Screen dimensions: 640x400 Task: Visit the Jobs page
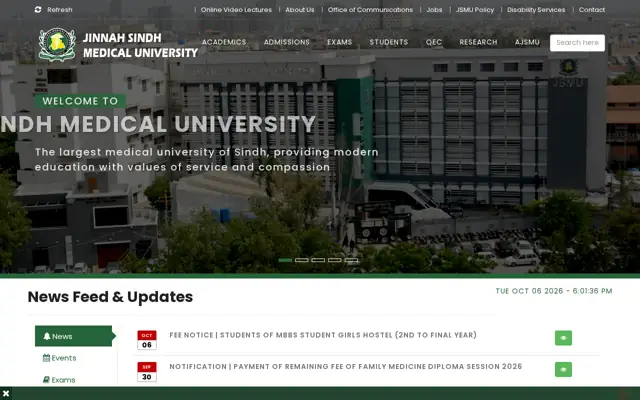[434, 9]
